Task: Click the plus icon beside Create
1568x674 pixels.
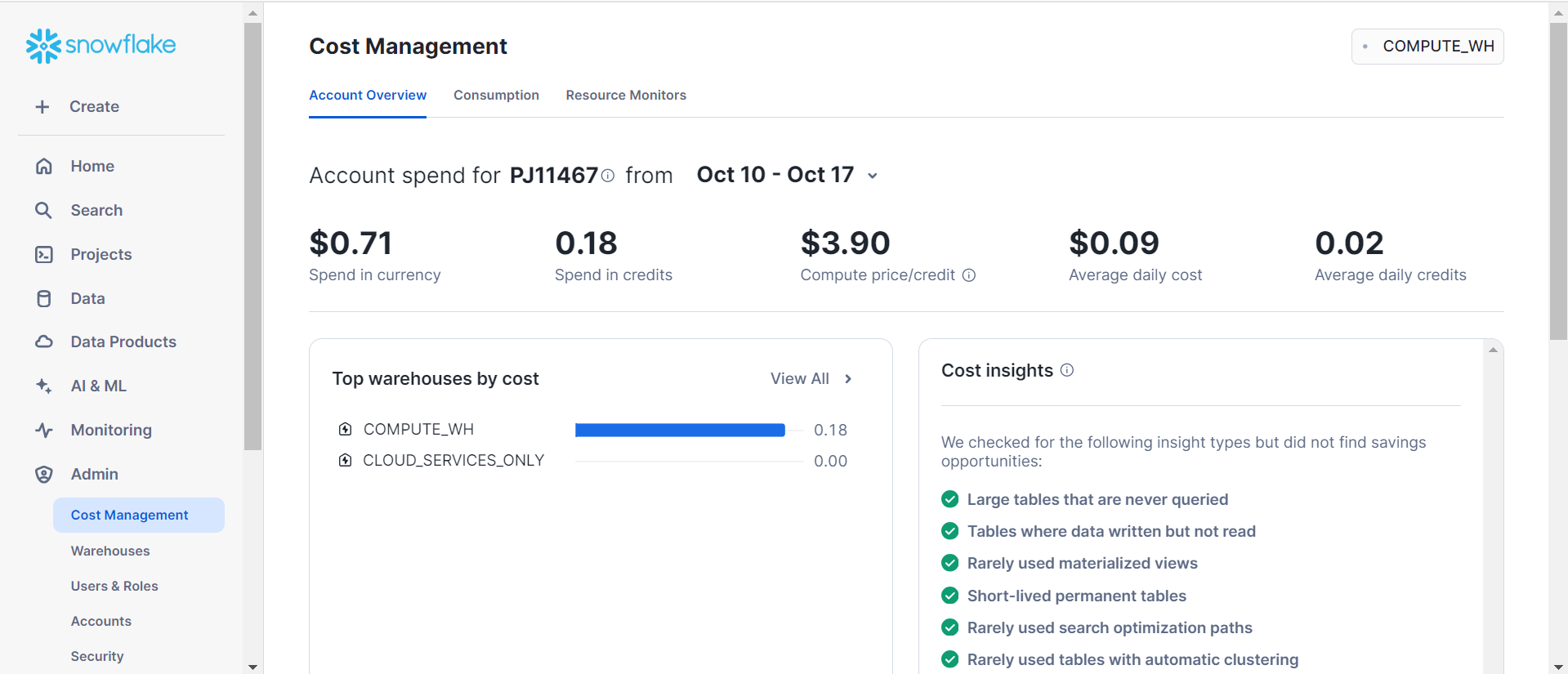Action: point(42,107)
